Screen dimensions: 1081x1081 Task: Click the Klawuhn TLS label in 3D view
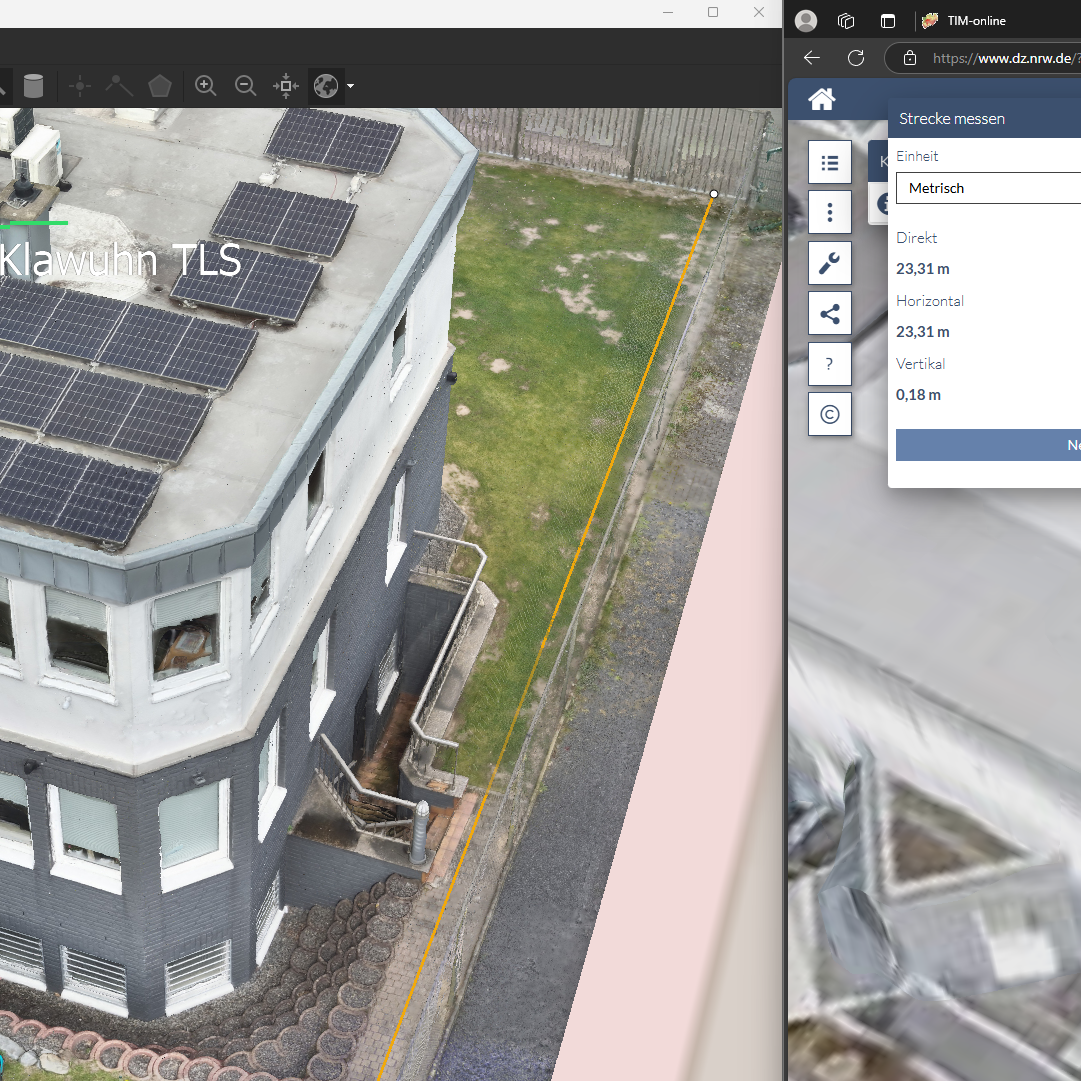click(x=120, y=261)
